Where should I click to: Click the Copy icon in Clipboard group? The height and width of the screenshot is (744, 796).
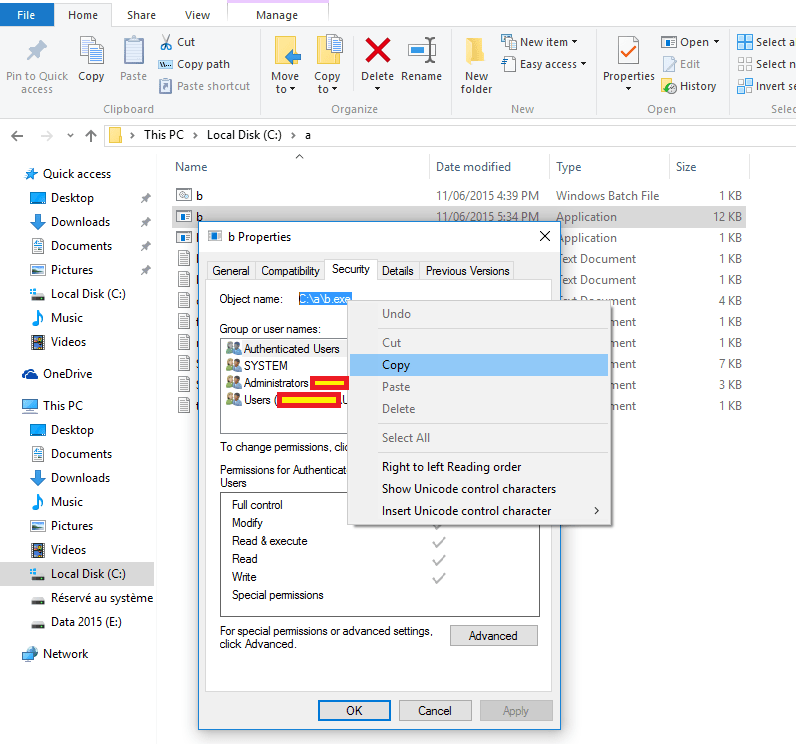[91, 50]
